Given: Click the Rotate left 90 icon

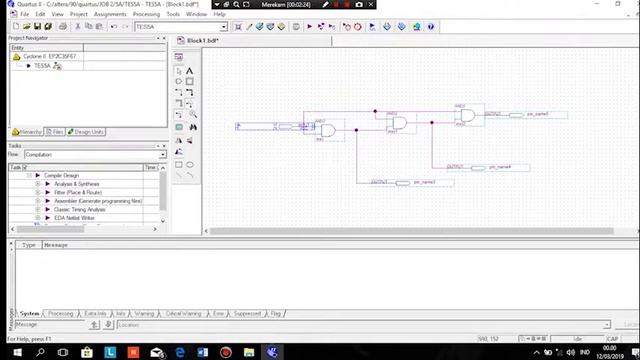Looking at the screenshot, I should click(x=179, y=152).
